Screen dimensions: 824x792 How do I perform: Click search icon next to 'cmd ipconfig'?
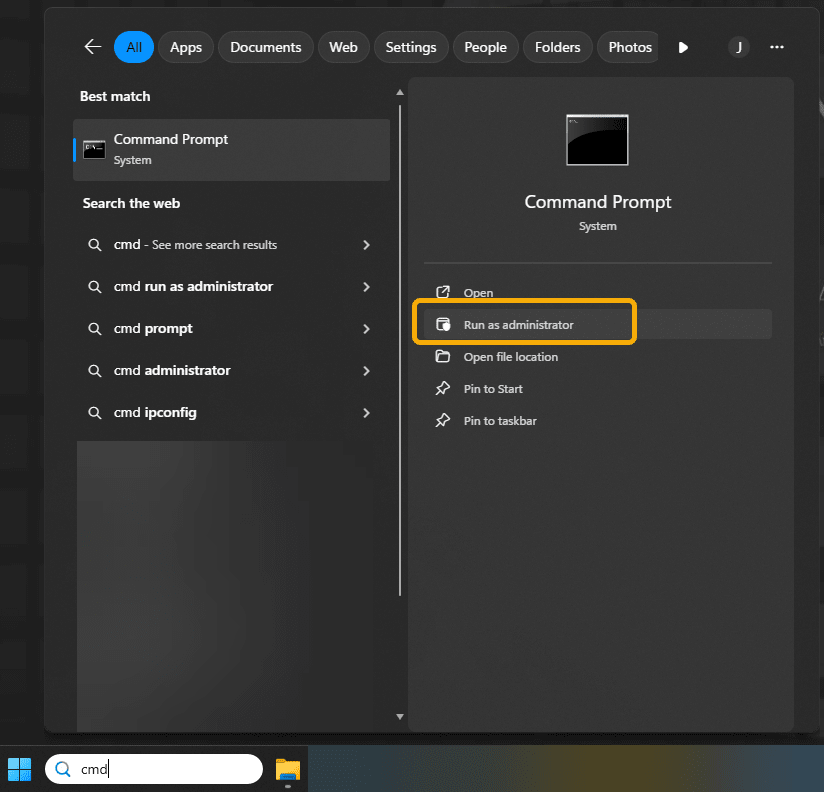[x=95, y=413]
